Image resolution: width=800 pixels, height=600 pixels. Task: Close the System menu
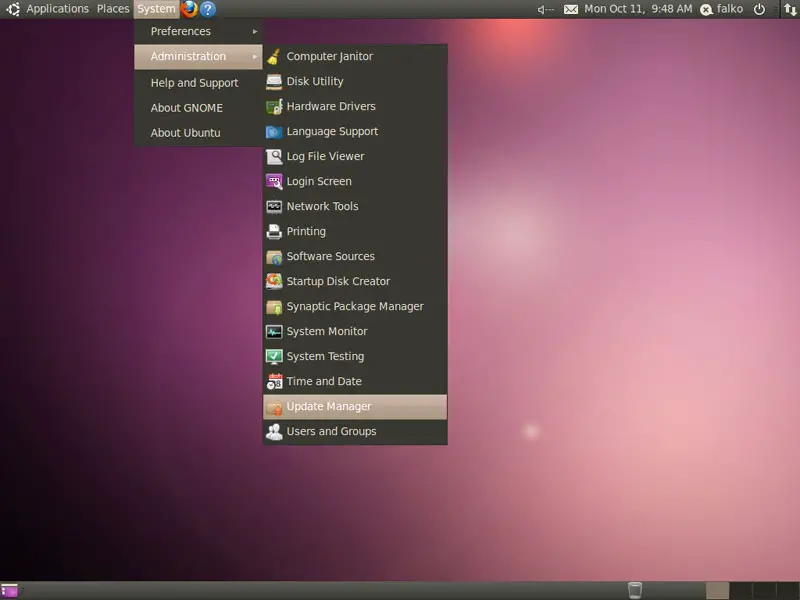pyautogui.click(x=156, y=9)
